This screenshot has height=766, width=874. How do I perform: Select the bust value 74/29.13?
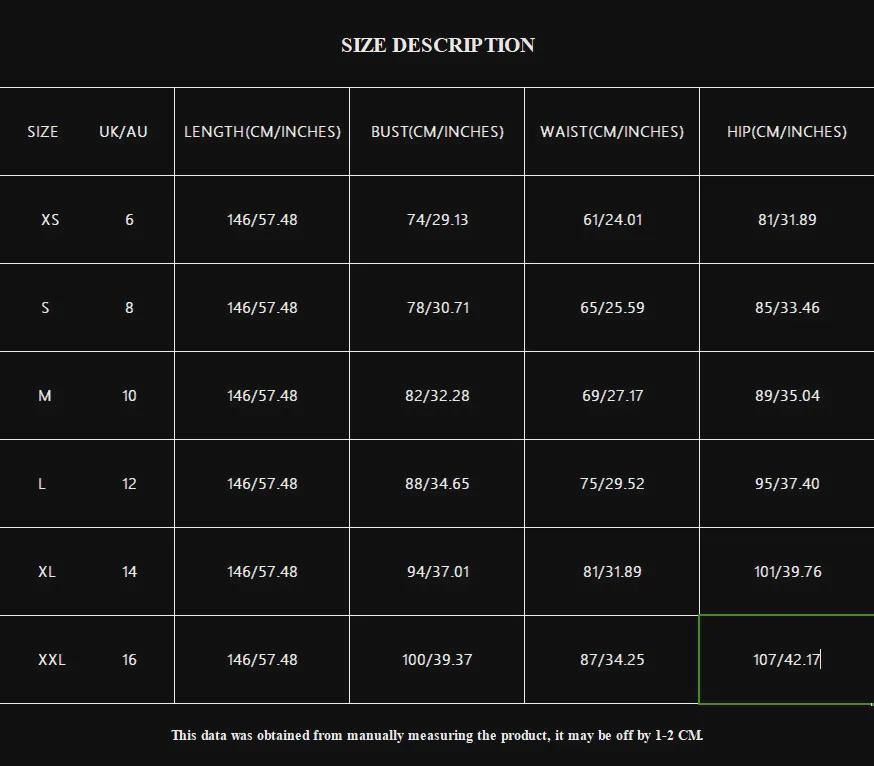[437, 220]
